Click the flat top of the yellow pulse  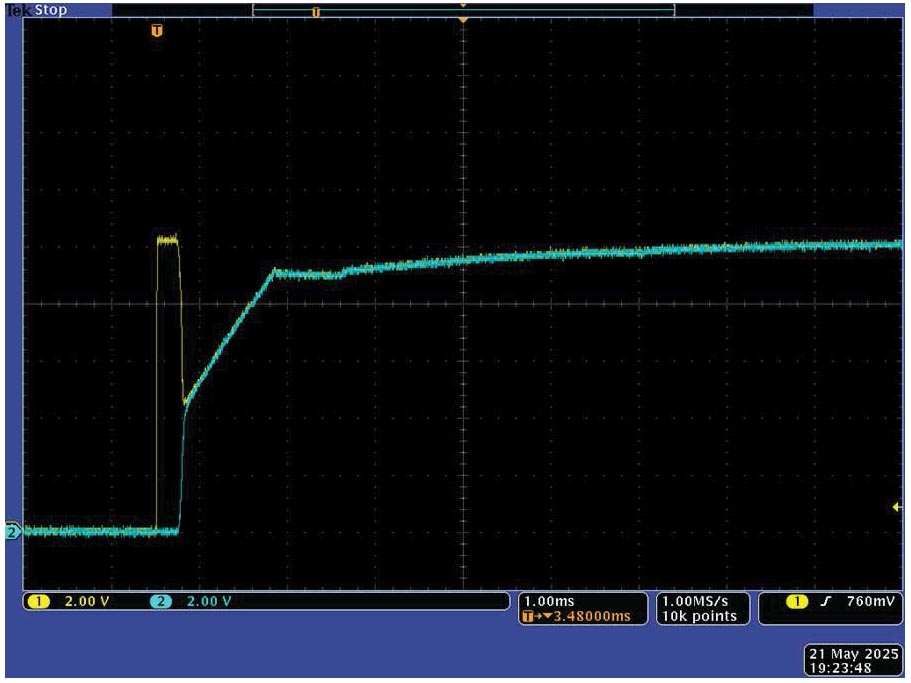point(168,239)
